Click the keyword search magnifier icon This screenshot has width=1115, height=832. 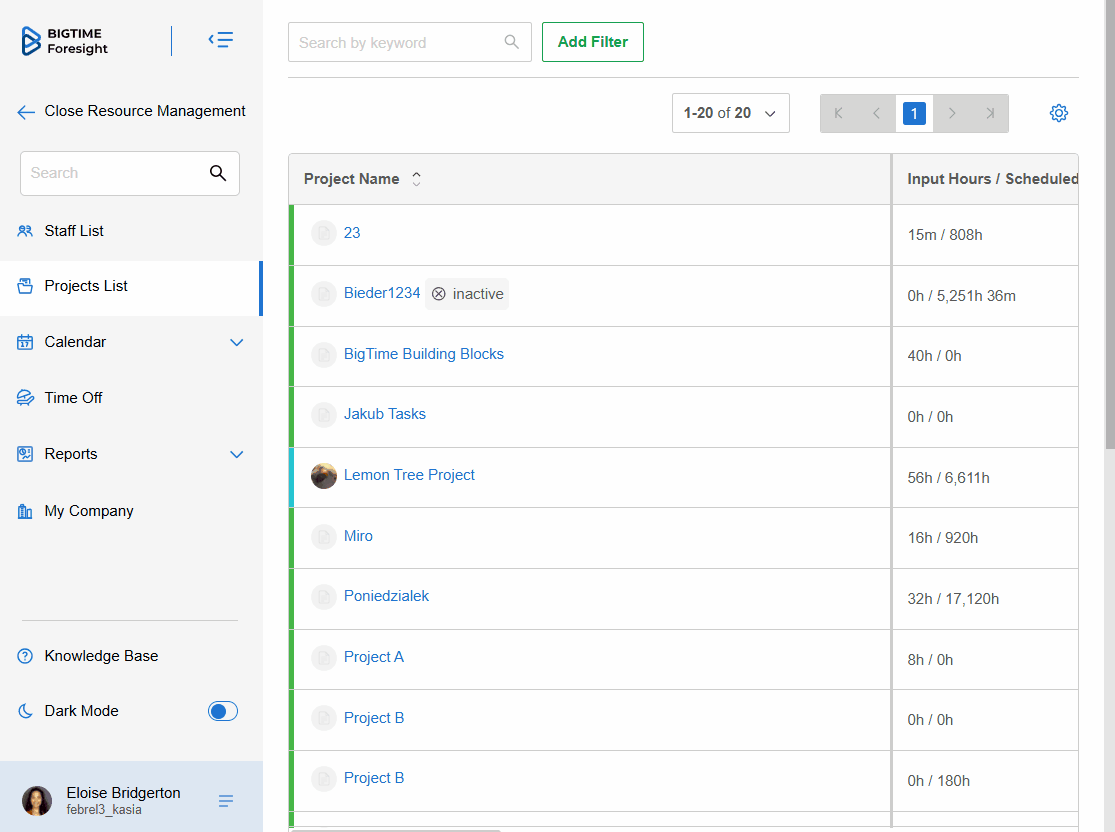pos(511,42)
